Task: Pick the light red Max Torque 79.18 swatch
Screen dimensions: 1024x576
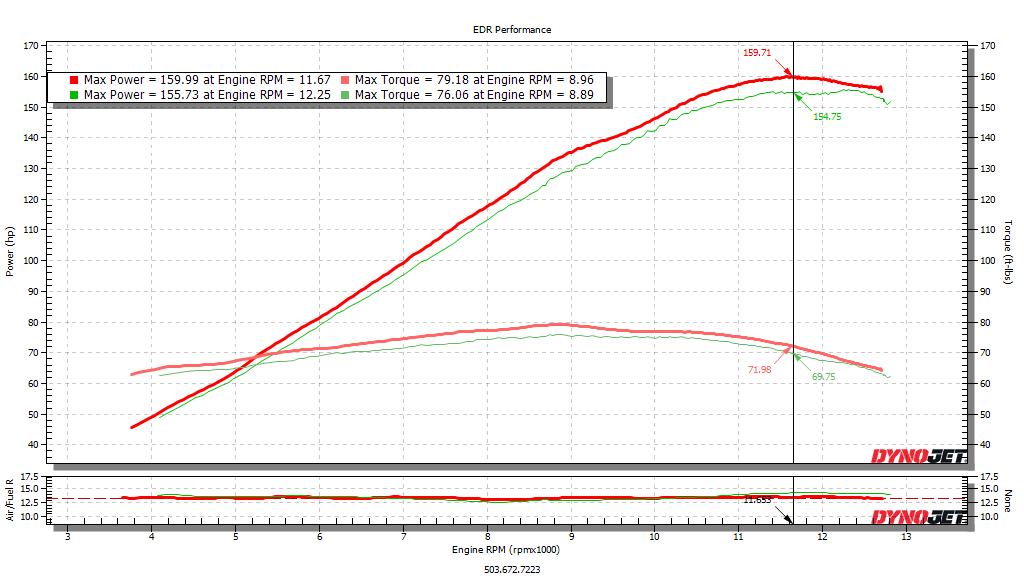Action: point(345,80)
